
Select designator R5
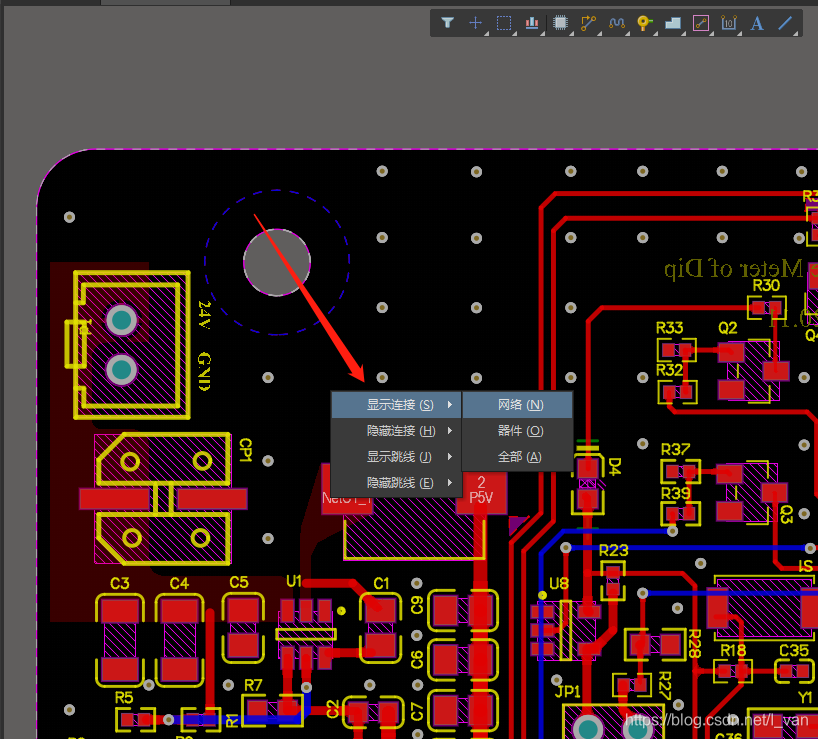point(124,697)
